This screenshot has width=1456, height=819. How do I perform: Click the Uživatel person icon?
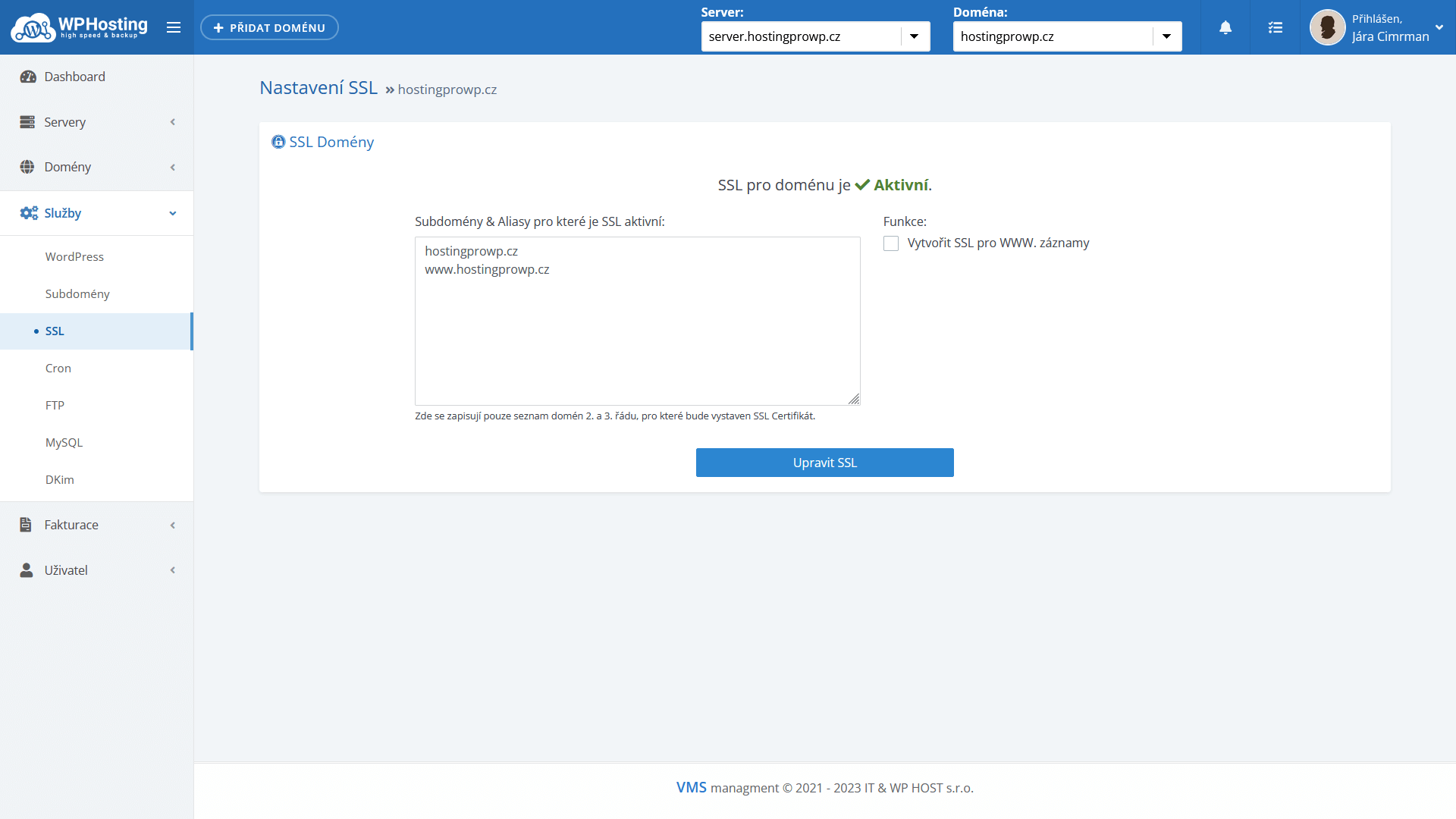27,570
